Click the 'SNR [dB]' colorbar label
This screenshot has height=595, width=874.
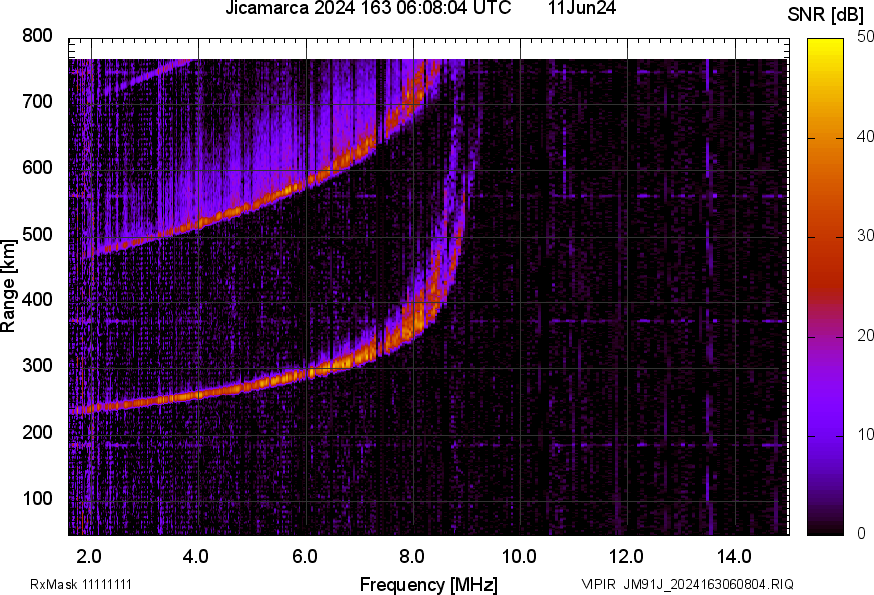pyautogui.click(x=826, y=15)
